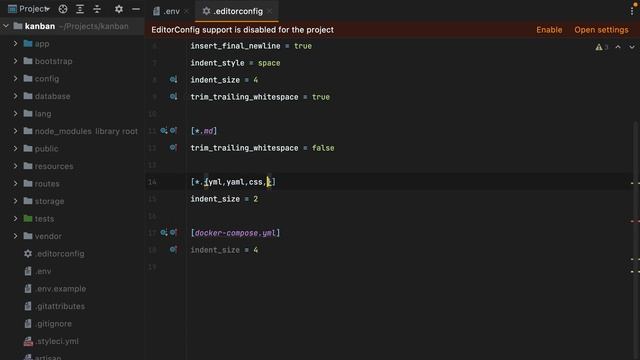Click gutter icon beside trim_trailing_whitespace = true
This screenshot has width=640, height=360.
point(173,97)
